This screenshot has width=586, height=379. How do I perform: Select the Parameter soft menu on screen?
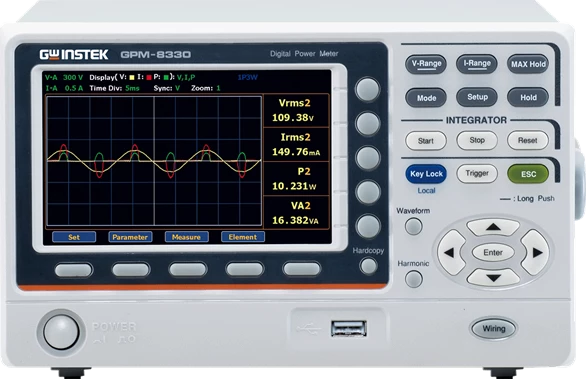coord(130,237)
